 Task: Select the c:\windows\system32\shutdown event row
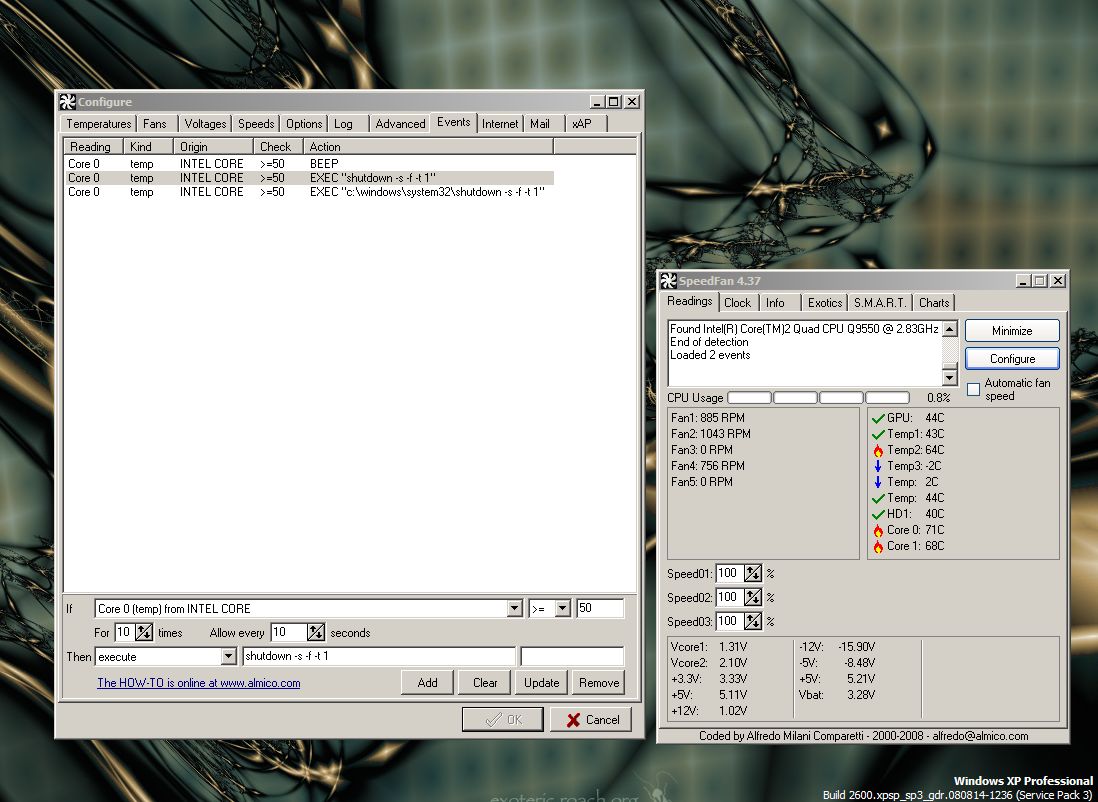tap(310, 192)
